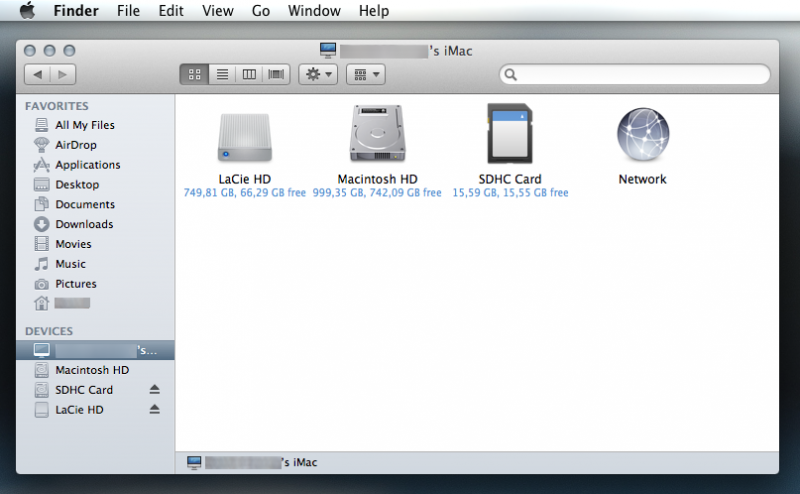Open the Window menu
Image resolution: width=800 pixels, height=494 pixels.
pos(314,11)
